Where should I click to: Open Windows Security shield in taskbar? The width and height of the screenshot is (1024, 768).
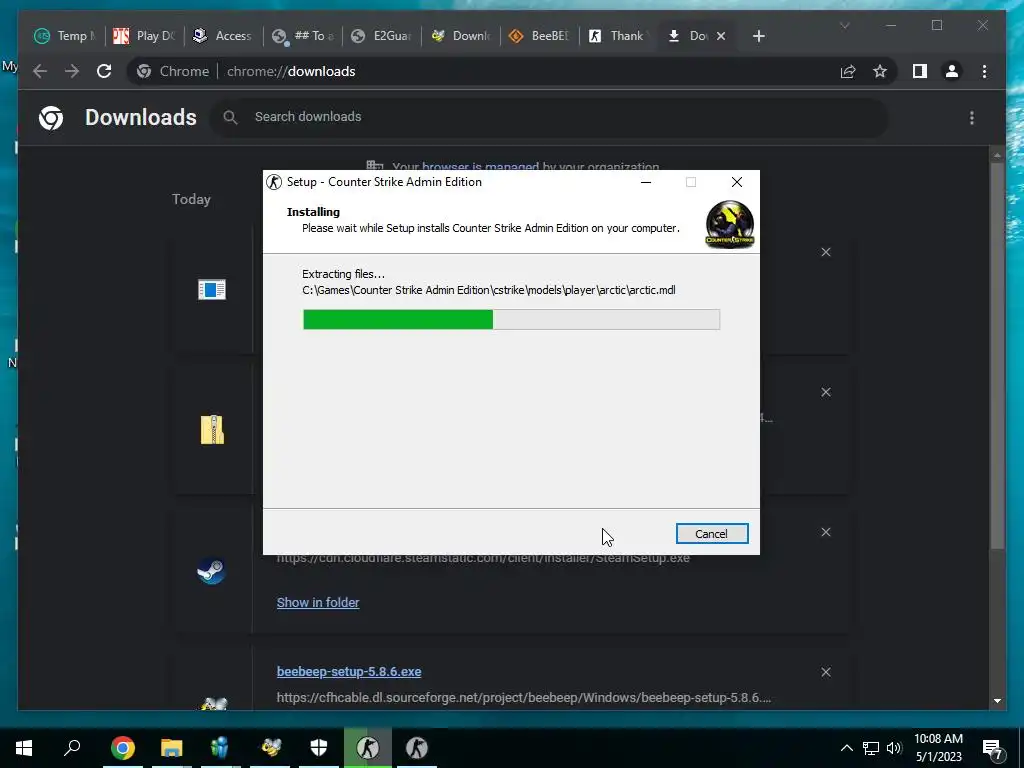click(319, 748)
